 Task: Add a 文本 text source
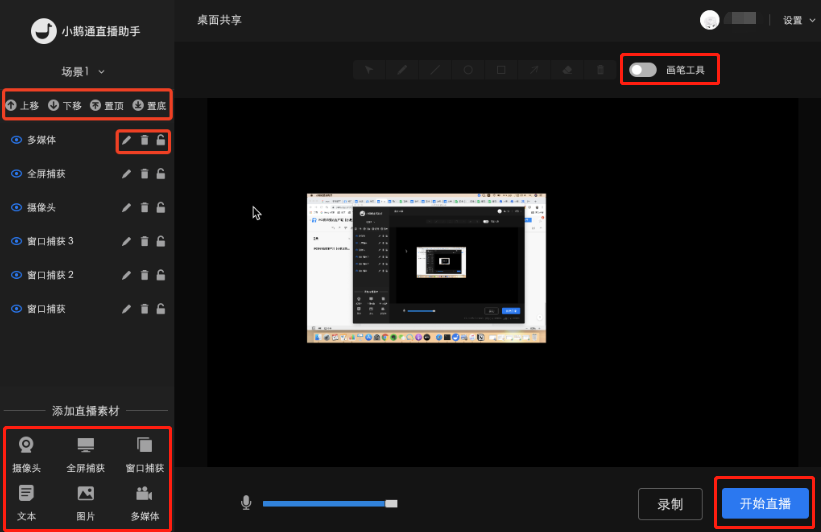click(x=26, y=503)
